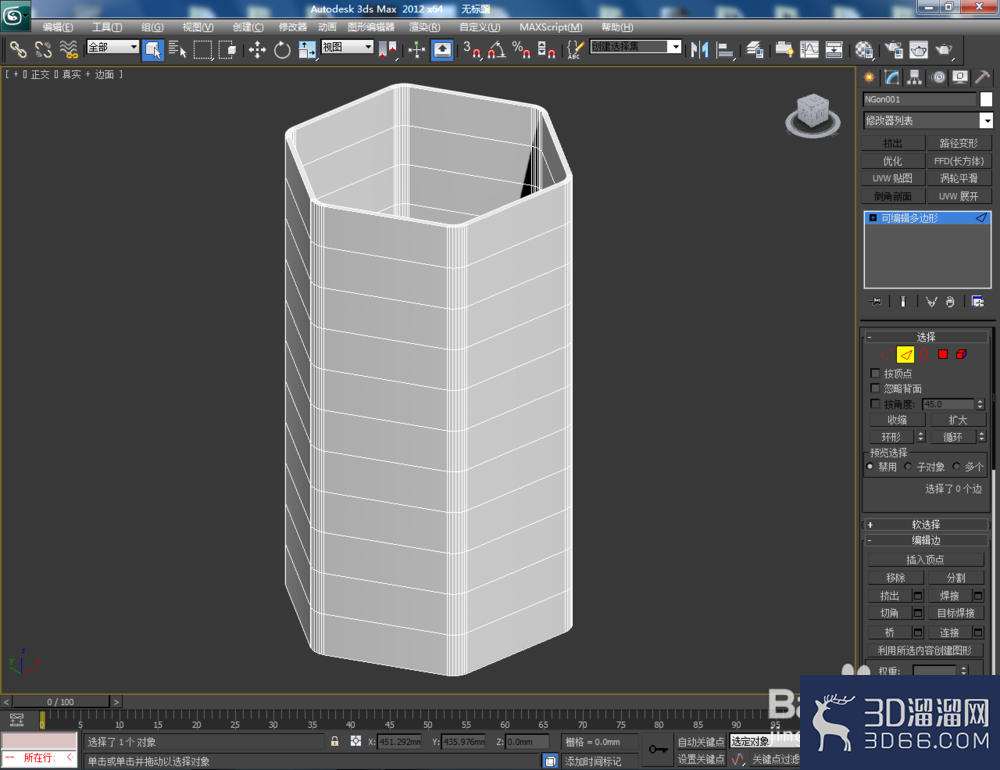
Task: Select the 多个 preview radio button
Action: (x=956, y=467)
